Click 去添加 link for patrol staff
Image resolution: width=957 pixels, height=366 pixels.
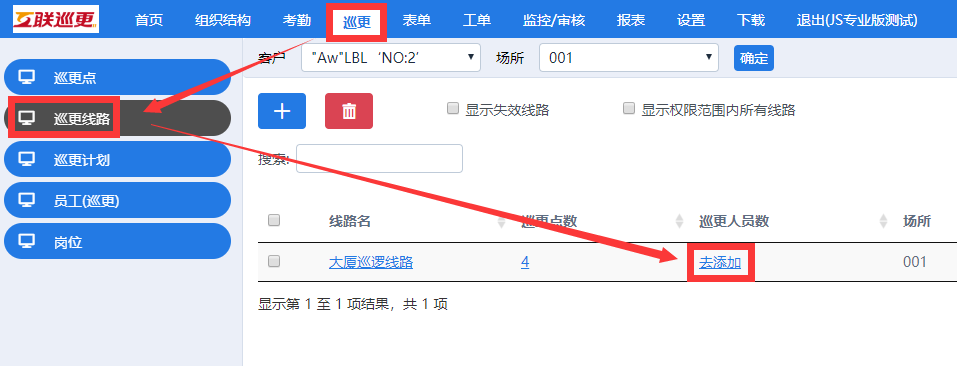pos(720,263)
